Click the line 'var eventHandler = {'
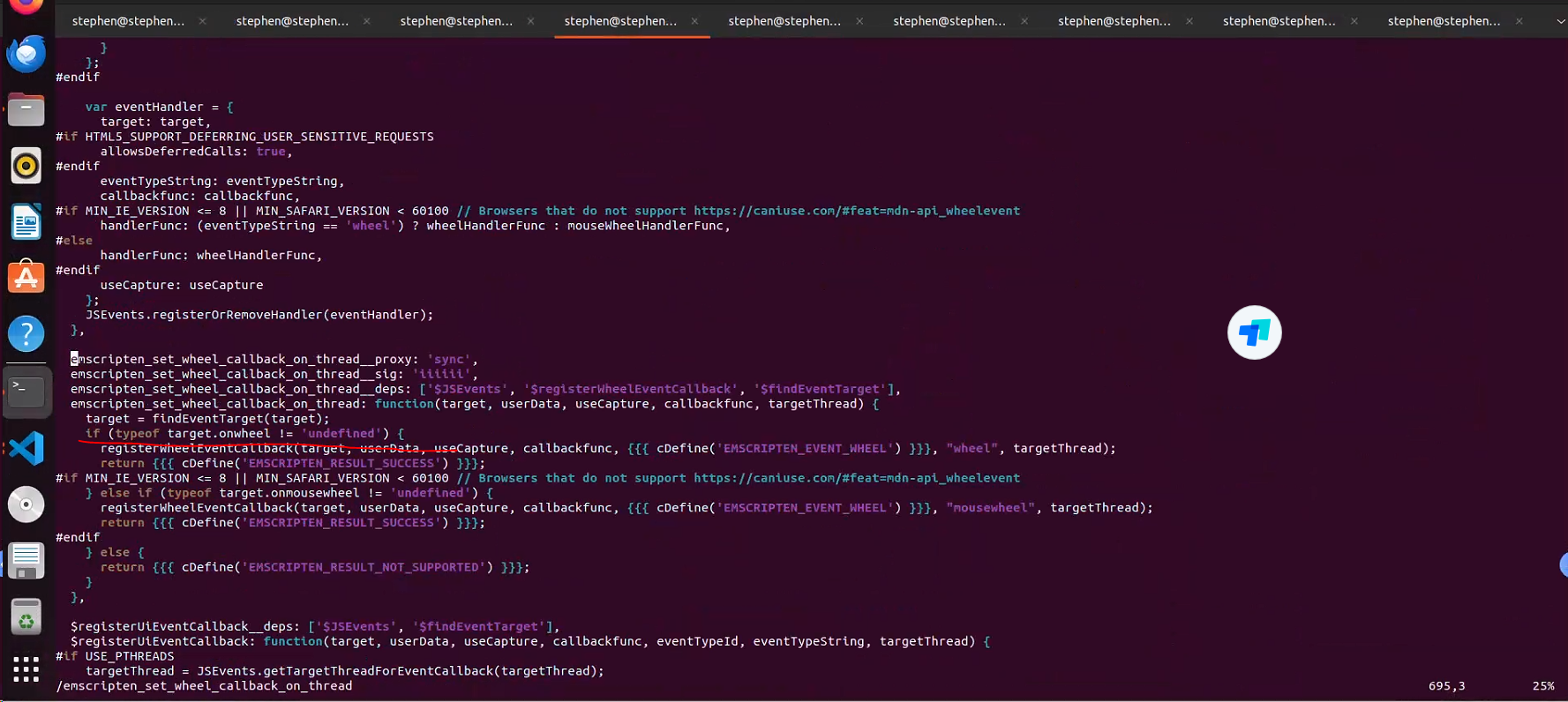1568x702 pixels. click(160, 107)
